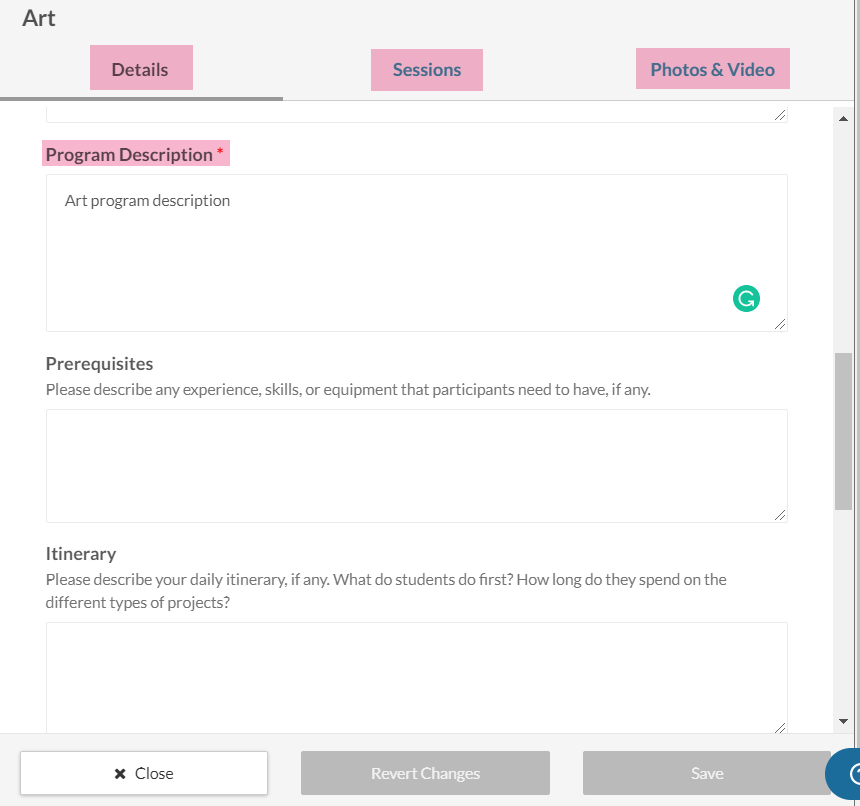Click the Program Description box resize handle
This screenshot has width=860, height=806.
(780, 323)
